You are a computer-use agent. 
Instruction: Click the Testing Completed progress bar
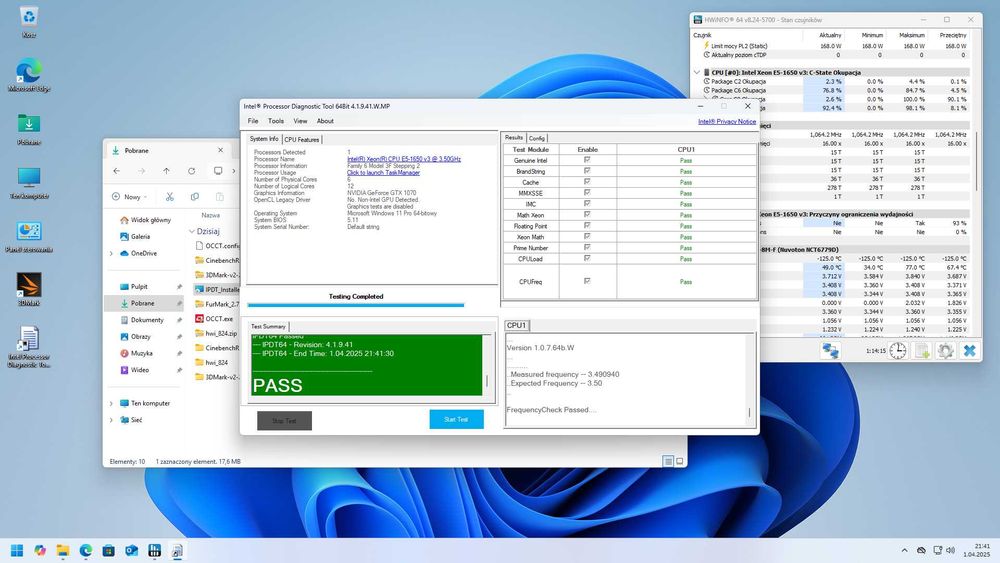tap(356, 305)
